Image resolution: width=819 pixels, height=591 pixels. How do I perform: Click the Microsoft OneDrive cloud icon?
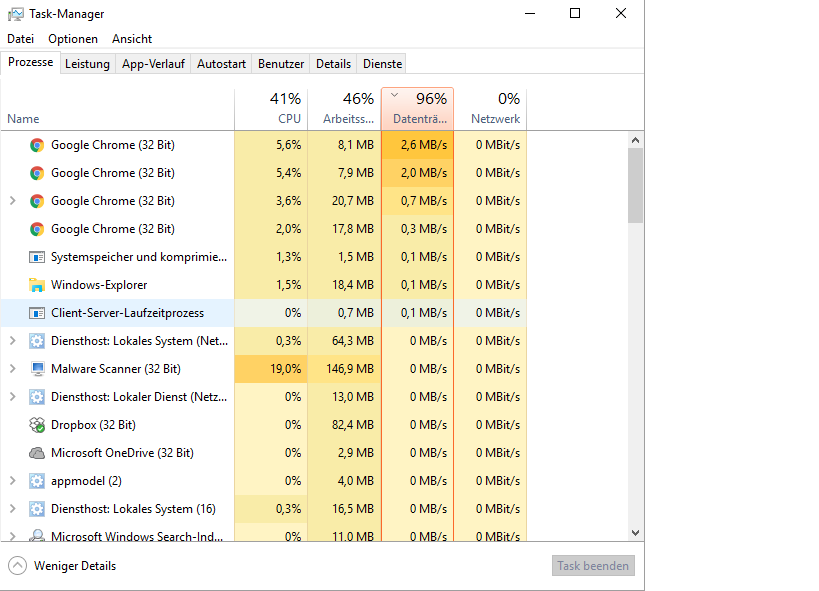37,453
